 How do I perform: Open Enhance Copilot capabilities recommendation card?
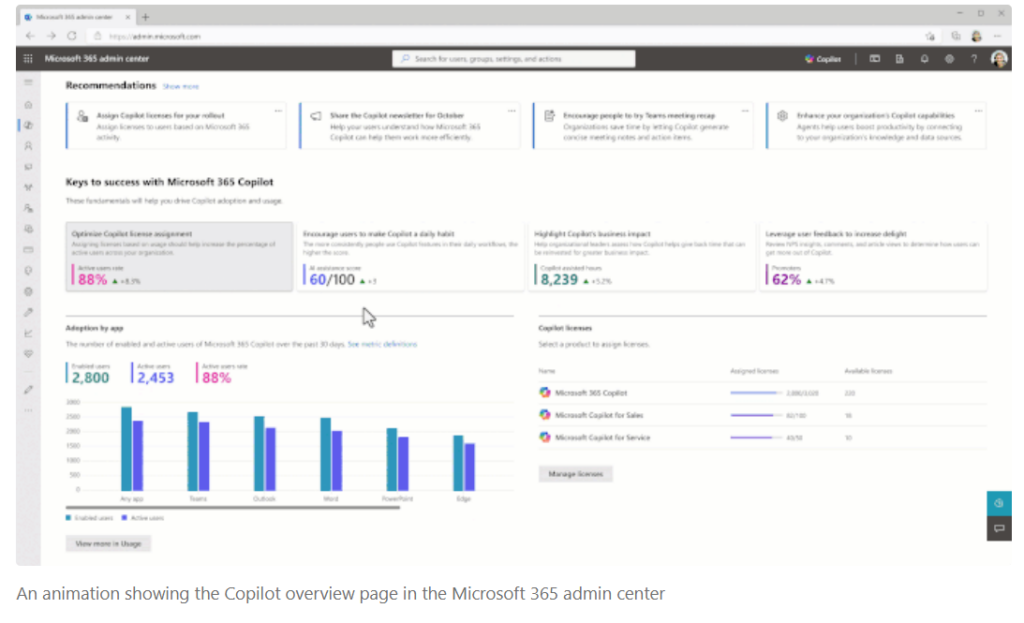click(x=876, y=125)
